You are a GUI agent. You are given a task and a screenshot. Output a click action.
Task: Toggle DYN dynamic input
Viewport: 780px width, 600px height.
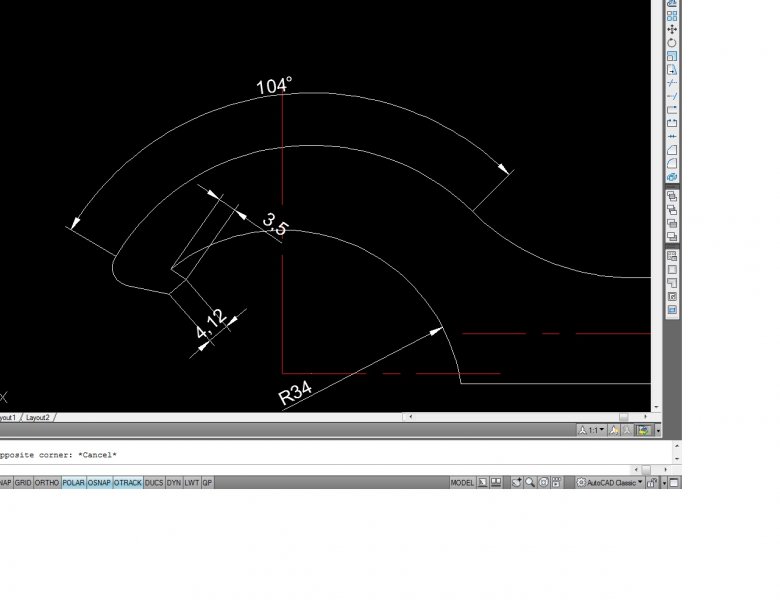[x=174, y=483]
